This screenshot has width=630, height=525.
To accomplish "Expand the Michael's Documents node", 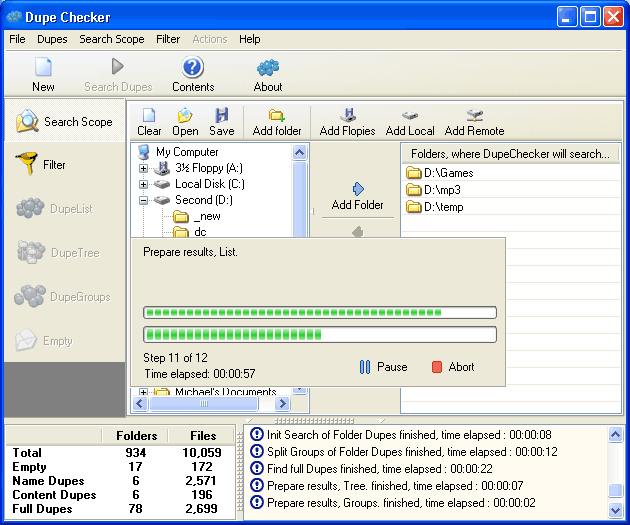I will (143, 392).
